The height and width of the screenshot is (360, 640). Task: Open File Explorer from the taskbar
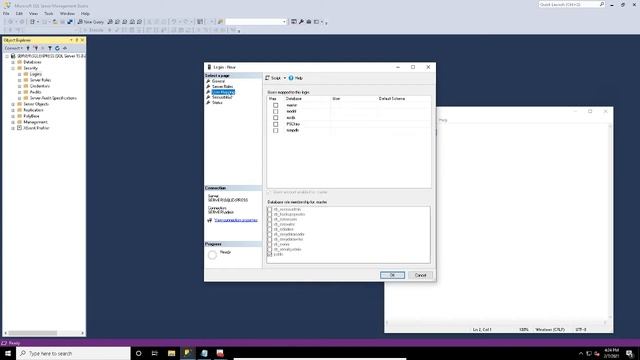pos(171,353)
